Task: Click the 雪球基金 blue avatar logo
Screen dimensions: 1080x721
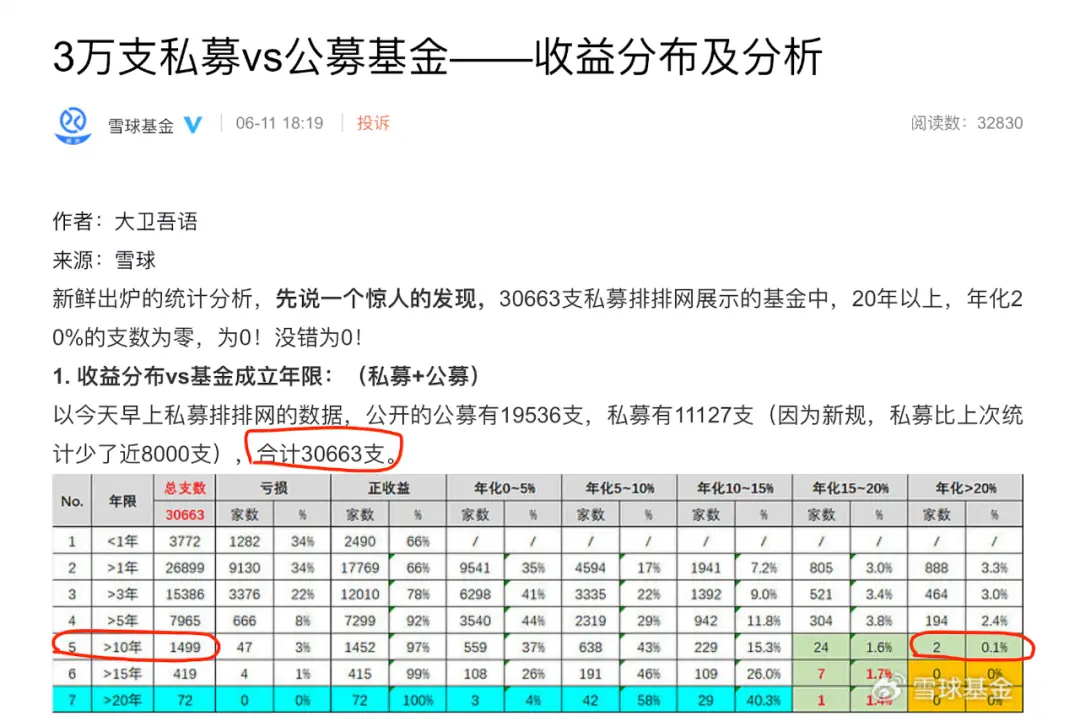Action: pos(72,125)
